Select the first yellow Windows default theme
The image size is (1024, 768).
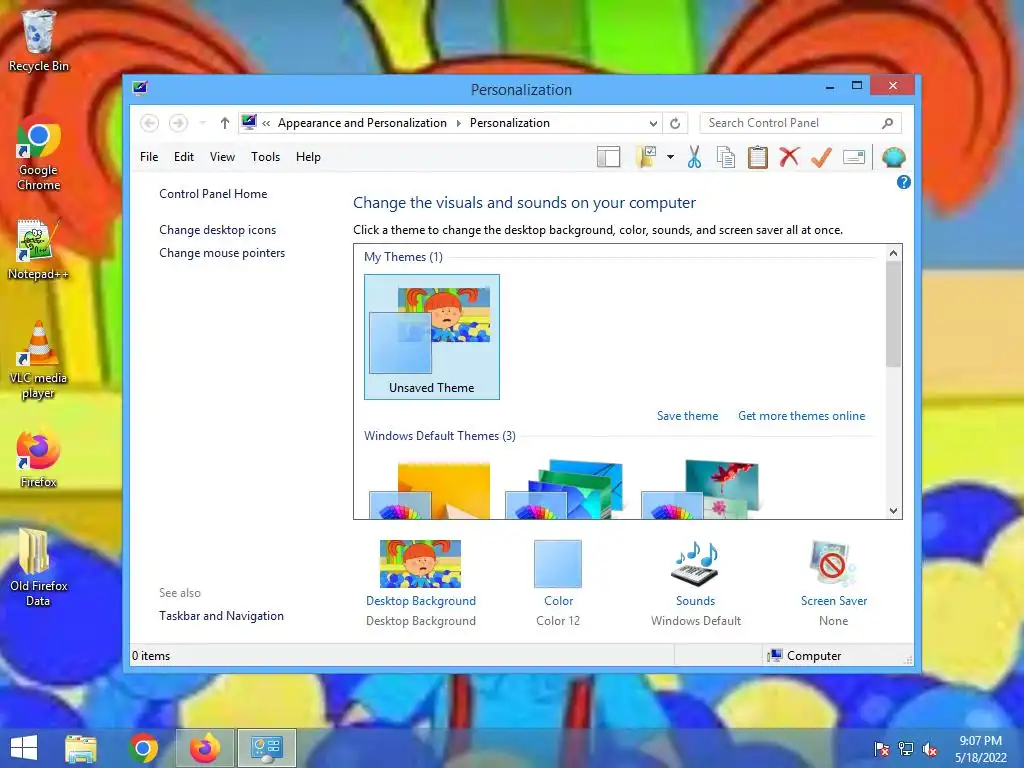pos(430,490)
